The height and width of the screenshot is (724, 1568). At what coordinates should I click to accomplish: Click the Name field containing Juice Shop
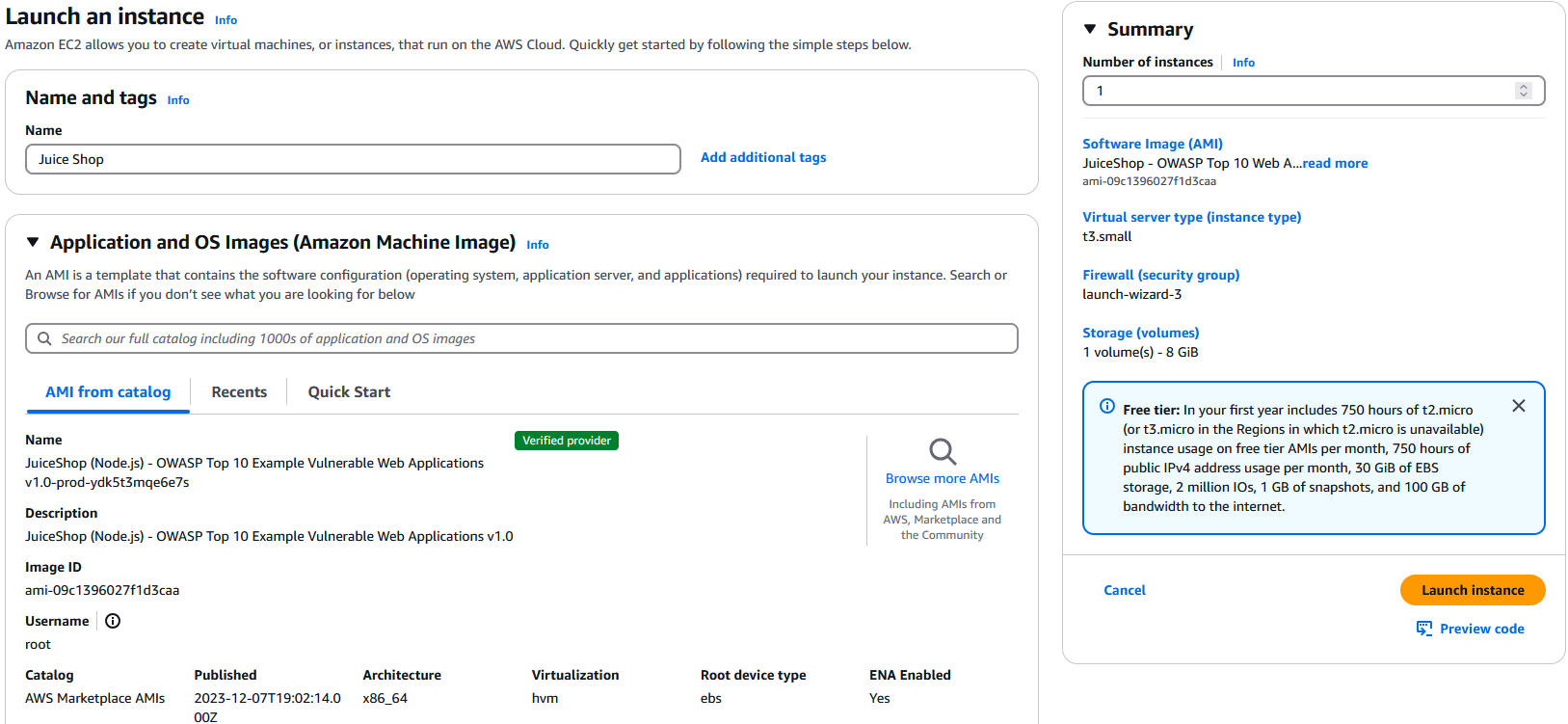[353, 159]
